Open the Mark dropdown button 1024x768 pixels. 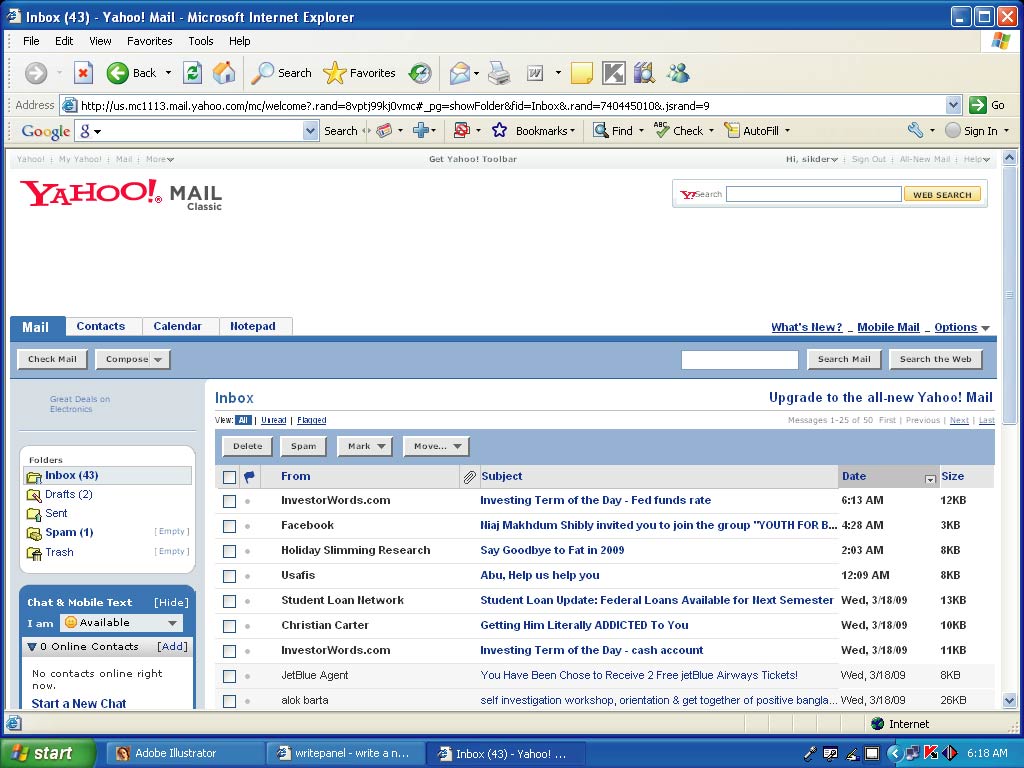365,446
